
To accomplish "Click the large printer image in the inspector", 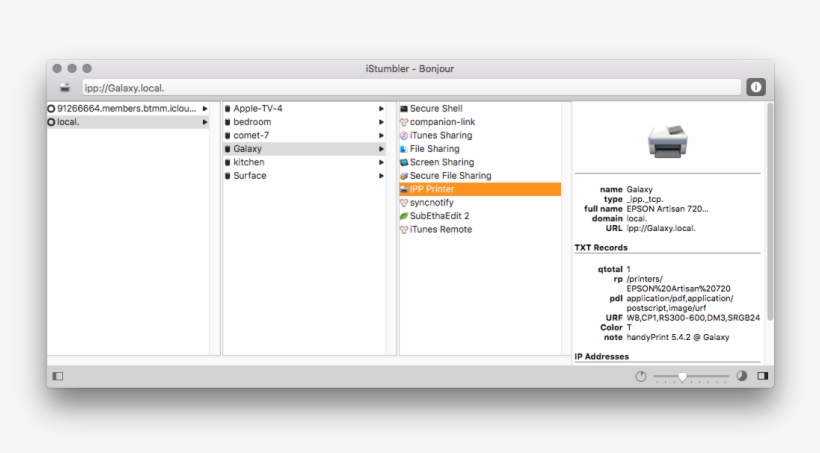I will 667,141.
